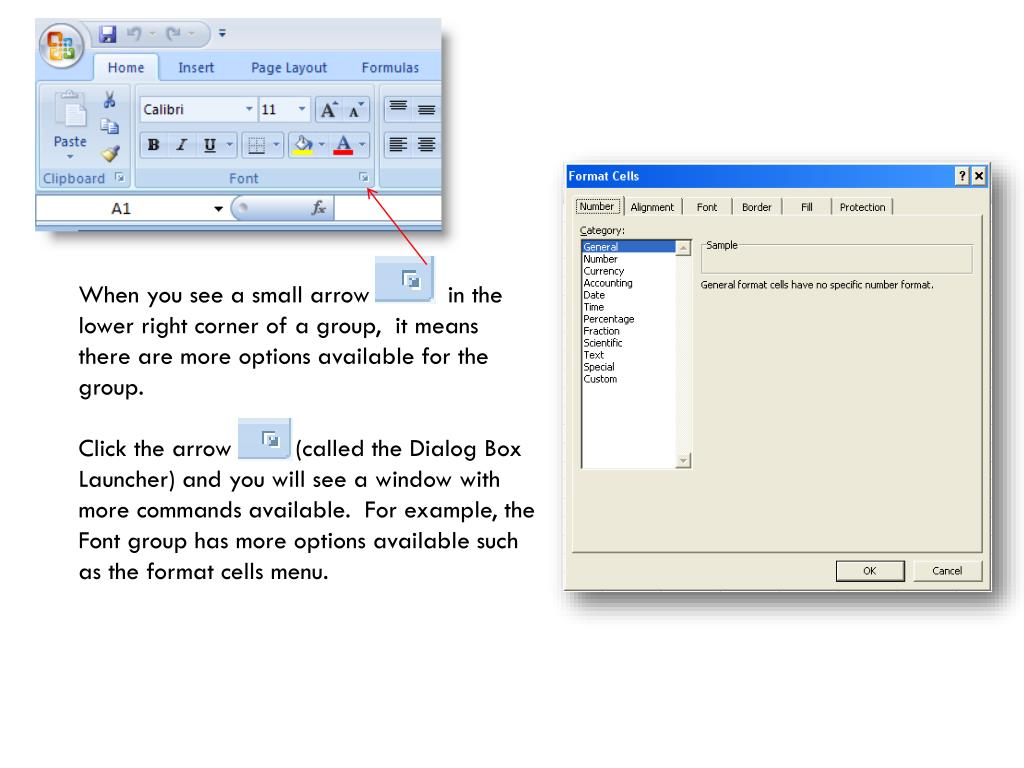Open the Alignment tab in Format Cells
Image resolution: width=1024 pixels, height=768 pixels.
(652, 207)
